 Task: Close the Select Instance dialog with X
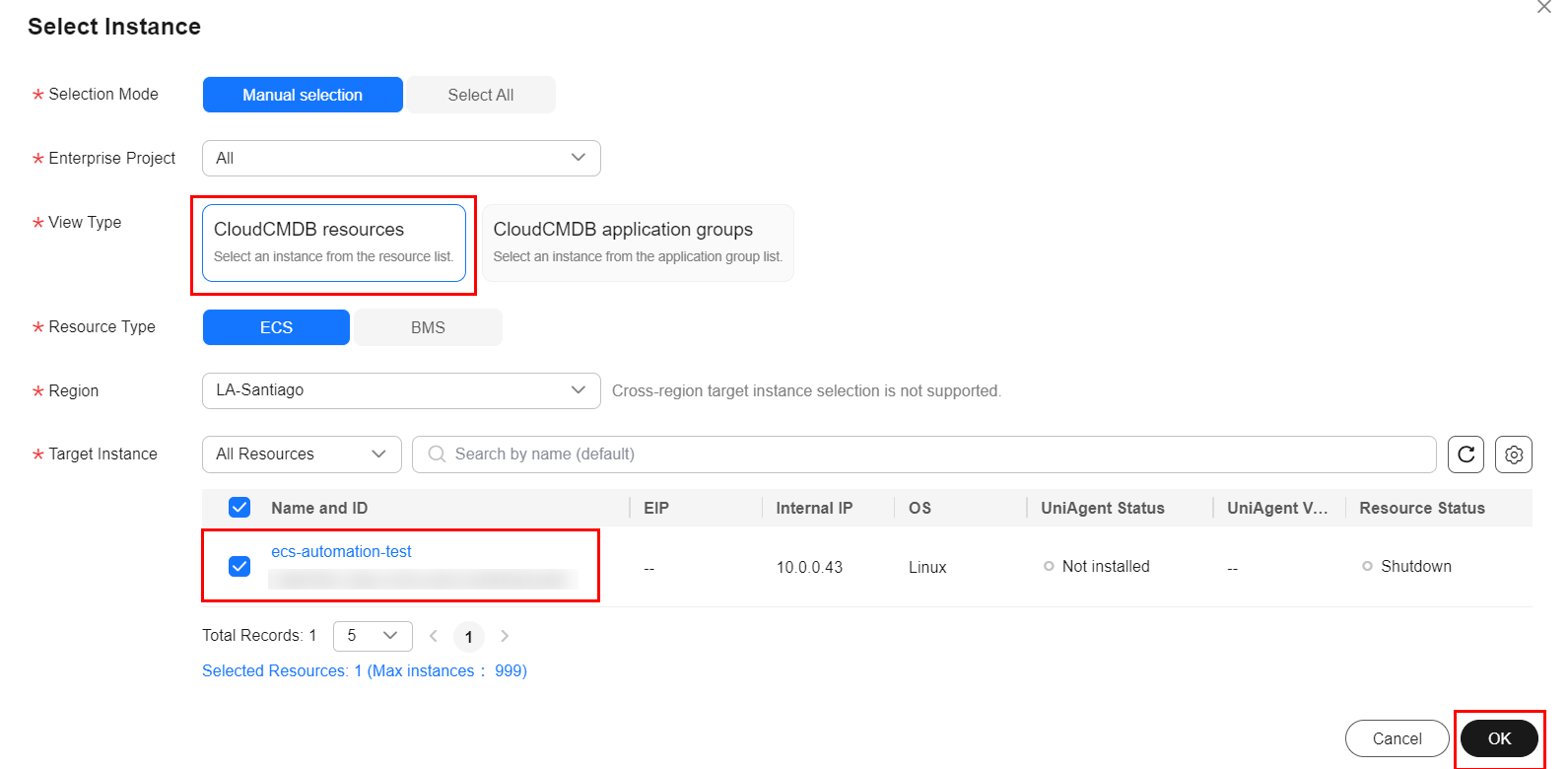click(1543, 7)
